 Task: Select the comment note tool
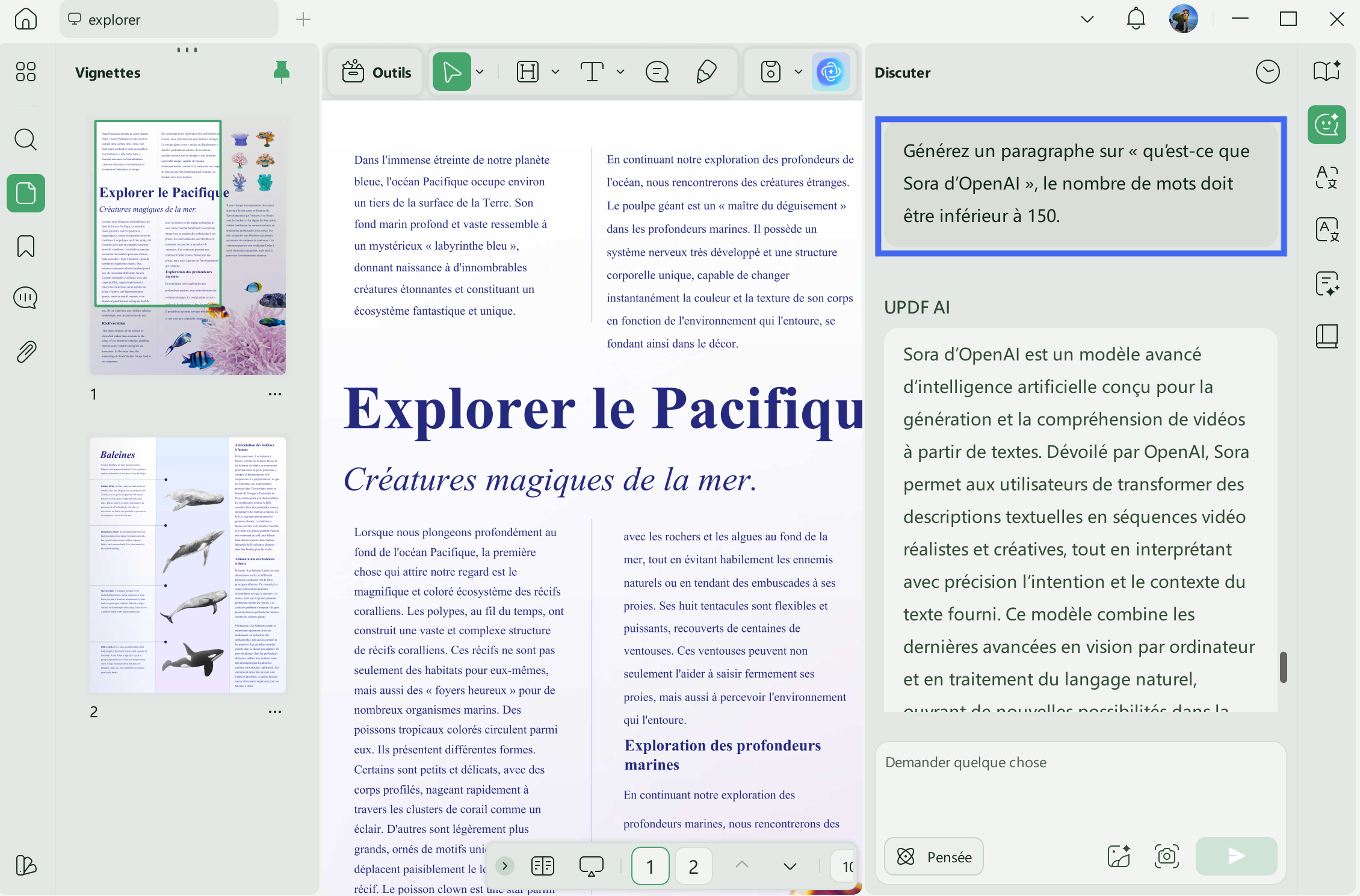pos(657,72)
